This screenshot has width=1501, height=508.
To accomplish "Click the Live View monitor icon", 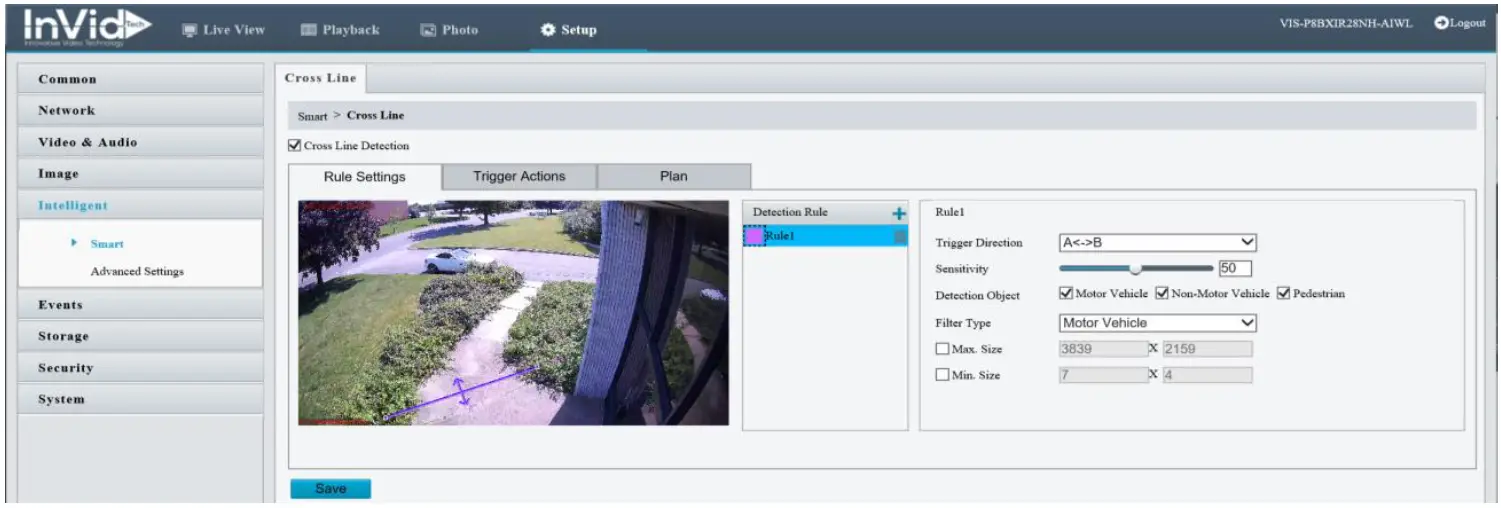I will tap(190, 30).
